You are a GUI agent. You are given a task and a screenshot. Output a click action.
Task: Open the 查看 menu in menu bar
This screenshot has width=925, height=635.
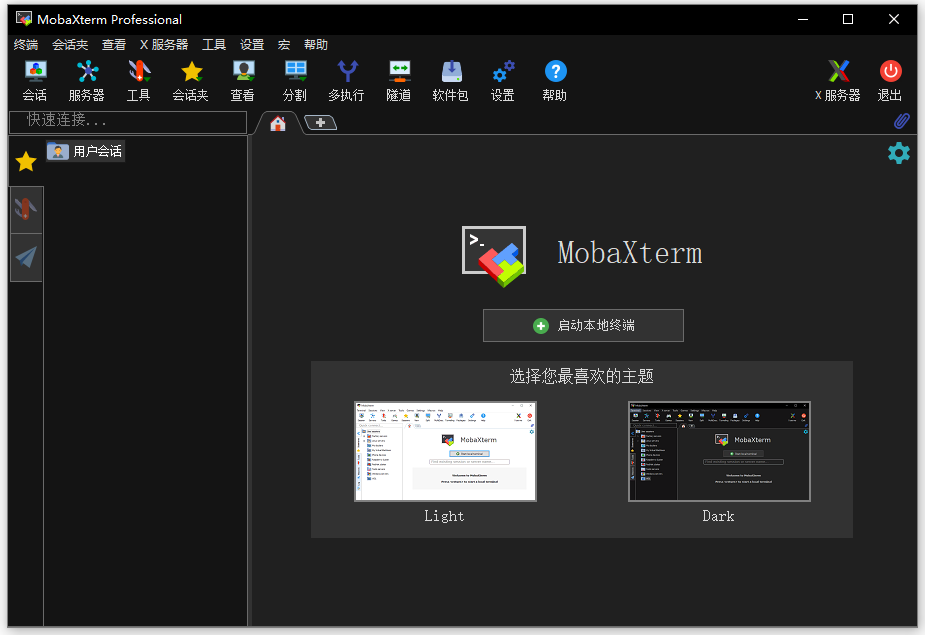pos(114,45)
